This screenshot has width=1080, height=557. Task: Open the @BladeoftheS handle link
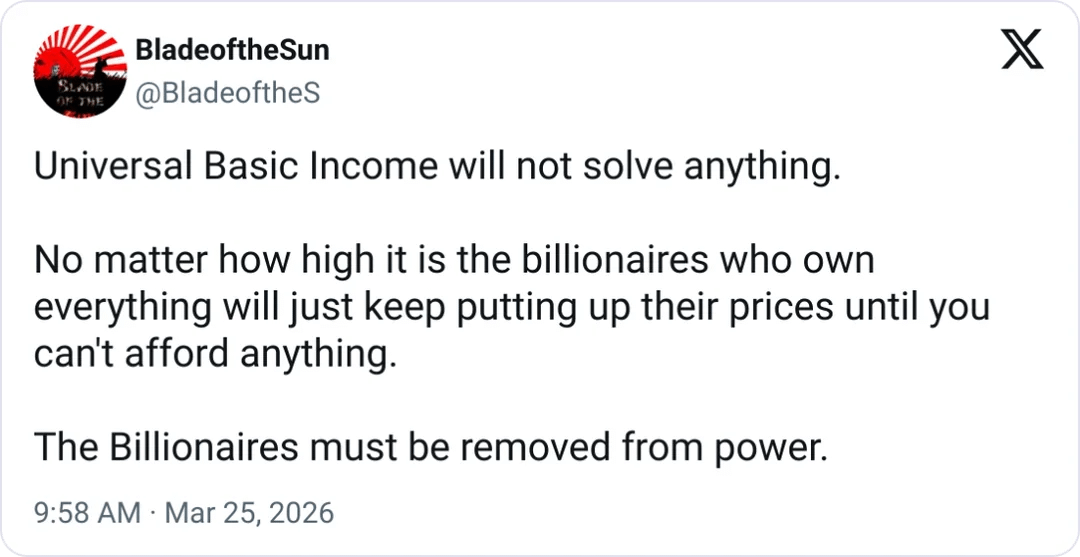point(227,92)
